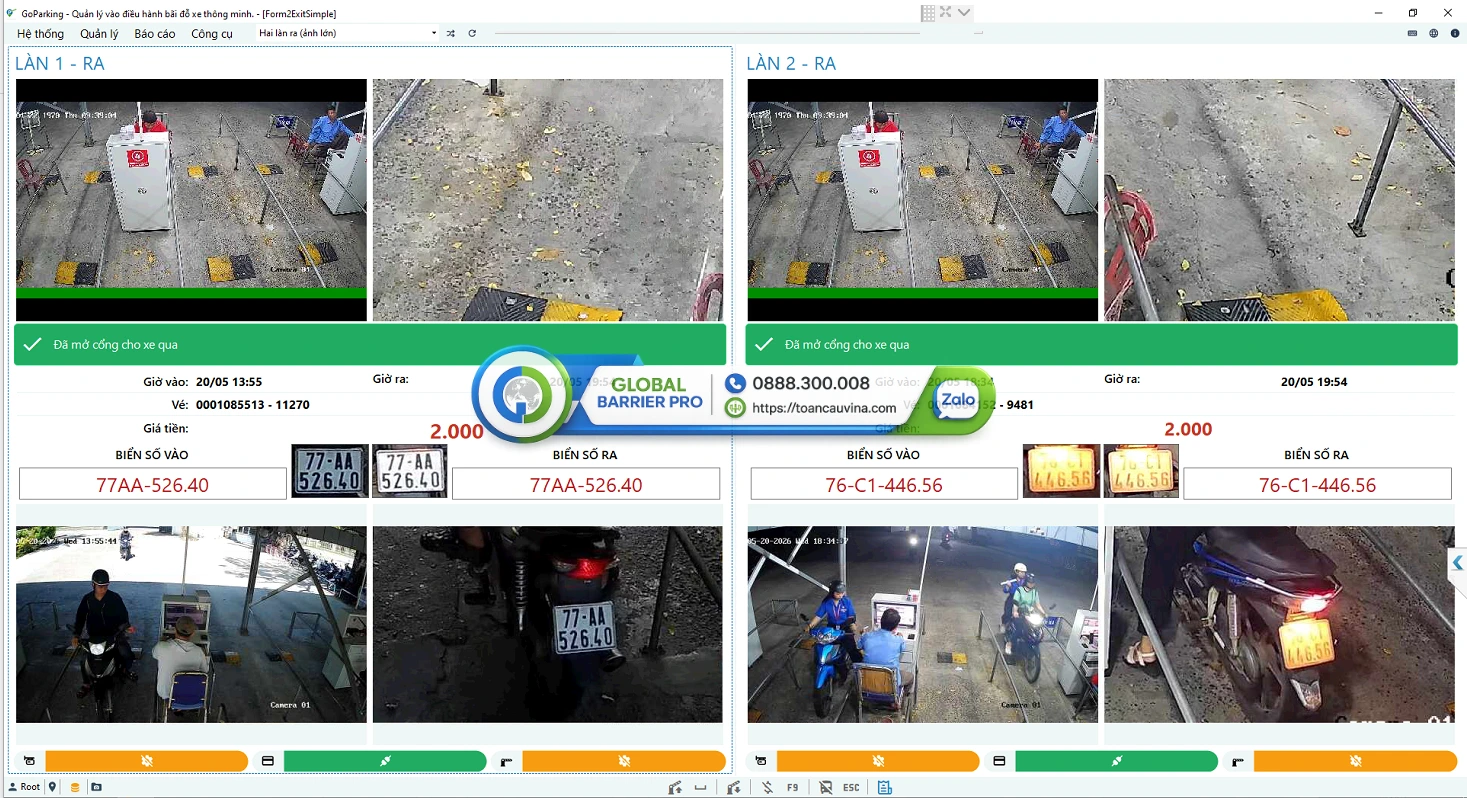Click the orange database icon in status bar
Image resolution: width=1467 pixels, height=798 pixels.
75,787
